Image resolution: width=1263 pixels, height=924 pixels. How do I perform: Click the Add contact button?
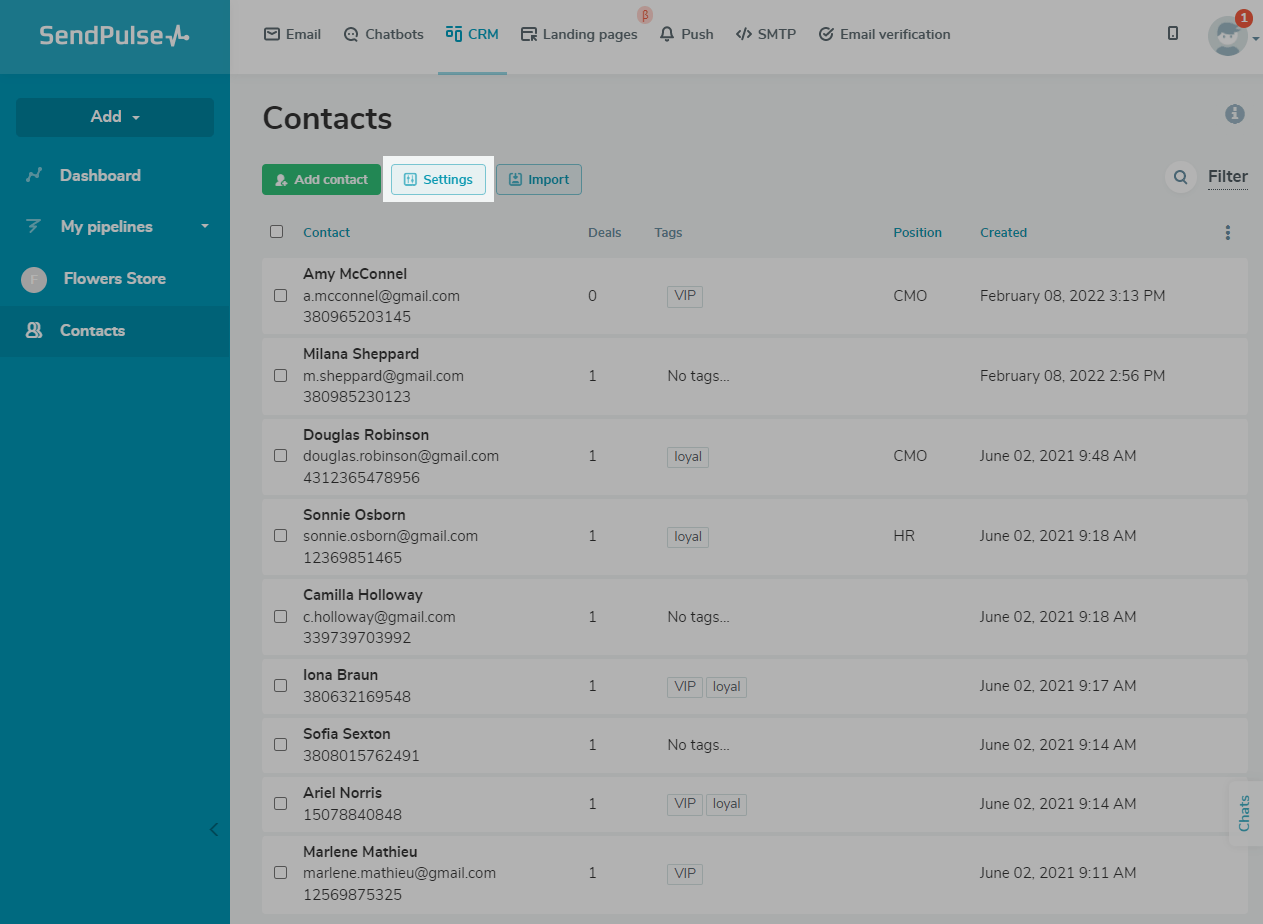pyautogui.click(x=321, y=180)
